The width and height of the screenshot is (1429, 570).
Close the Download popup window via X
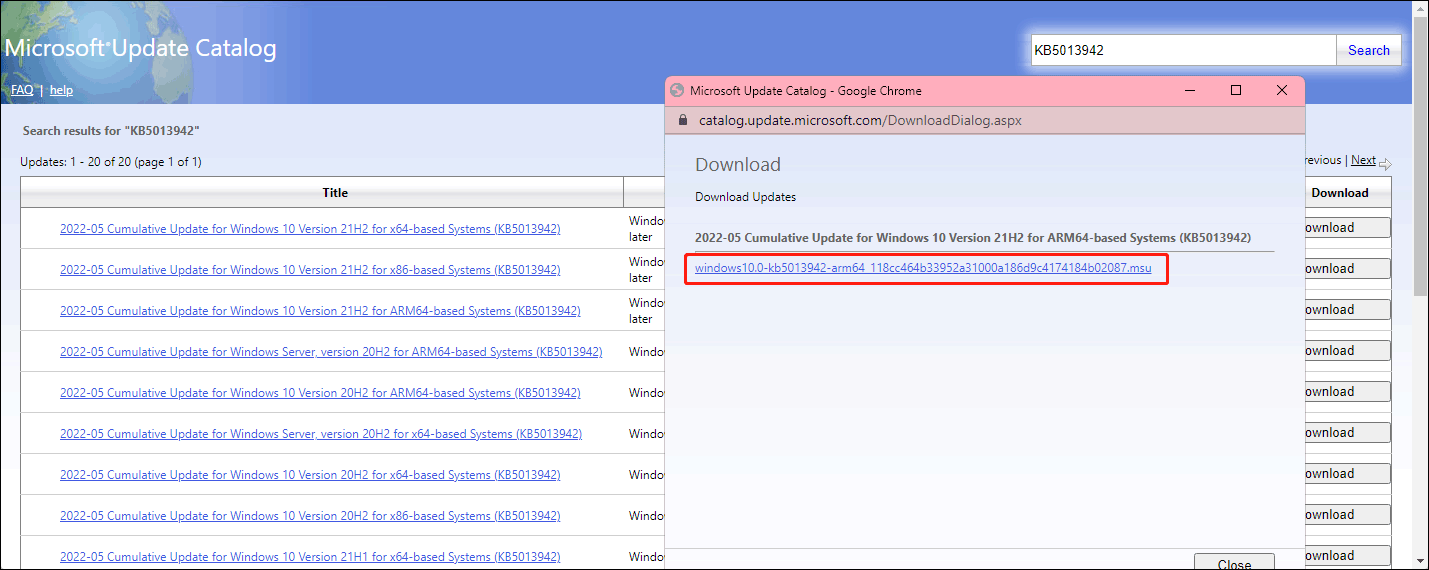1282,90
